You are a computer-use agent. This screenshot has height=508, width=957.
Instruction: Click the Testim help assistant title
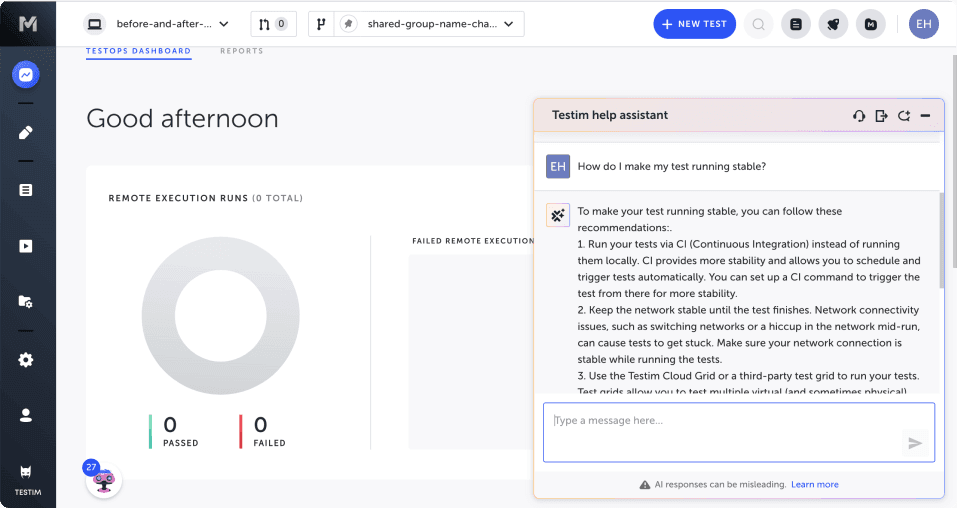(x=610, y=115)
